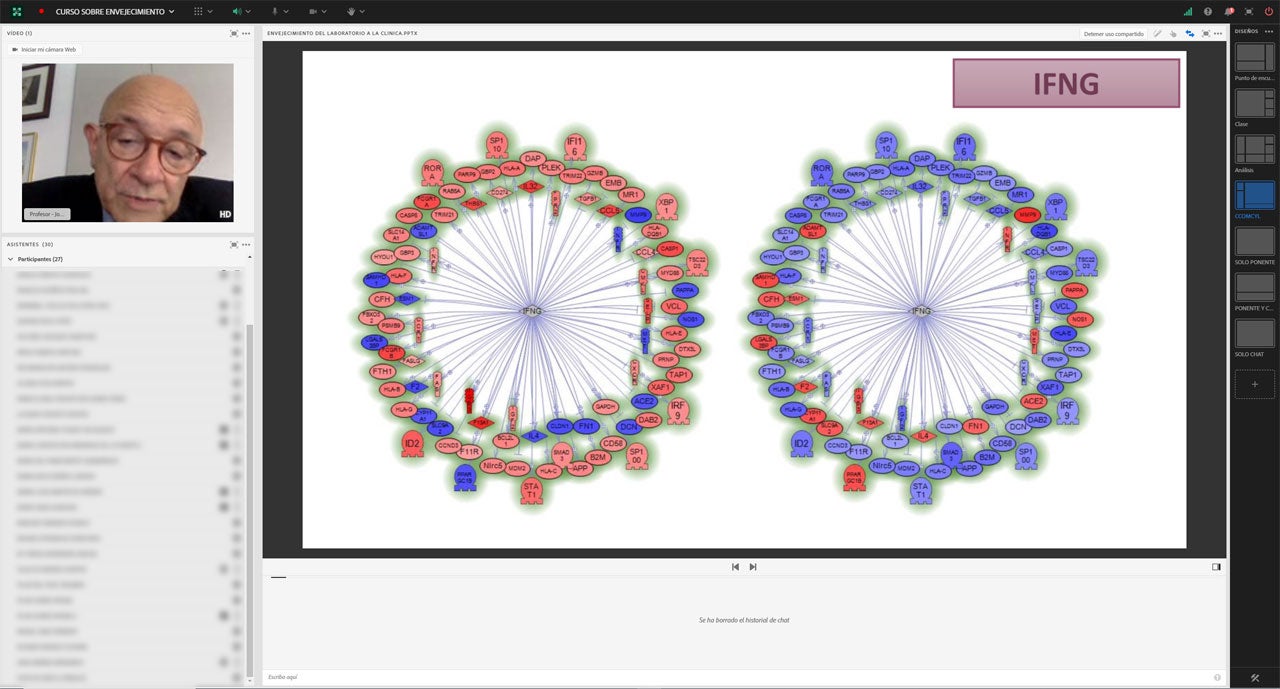Click Detener uso compartido button
The width and height of the screenshot is (1280, 689).
[x=1113, y=33]
